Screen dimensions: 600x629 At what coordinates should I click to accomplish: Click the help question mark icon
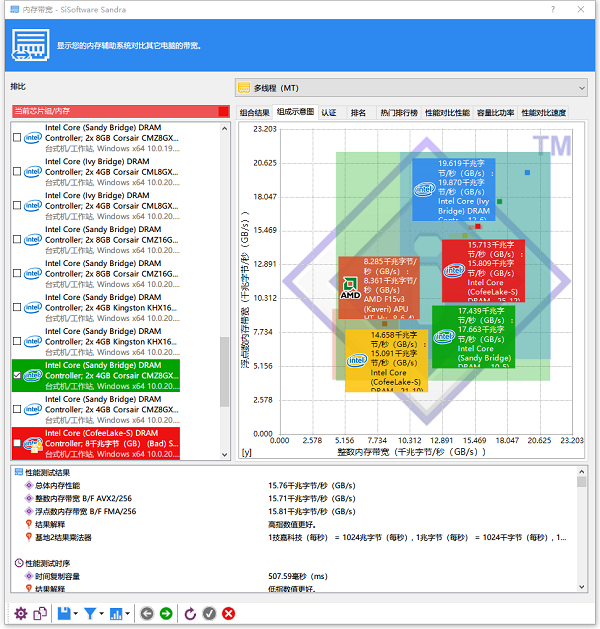(x=553, y=9)
